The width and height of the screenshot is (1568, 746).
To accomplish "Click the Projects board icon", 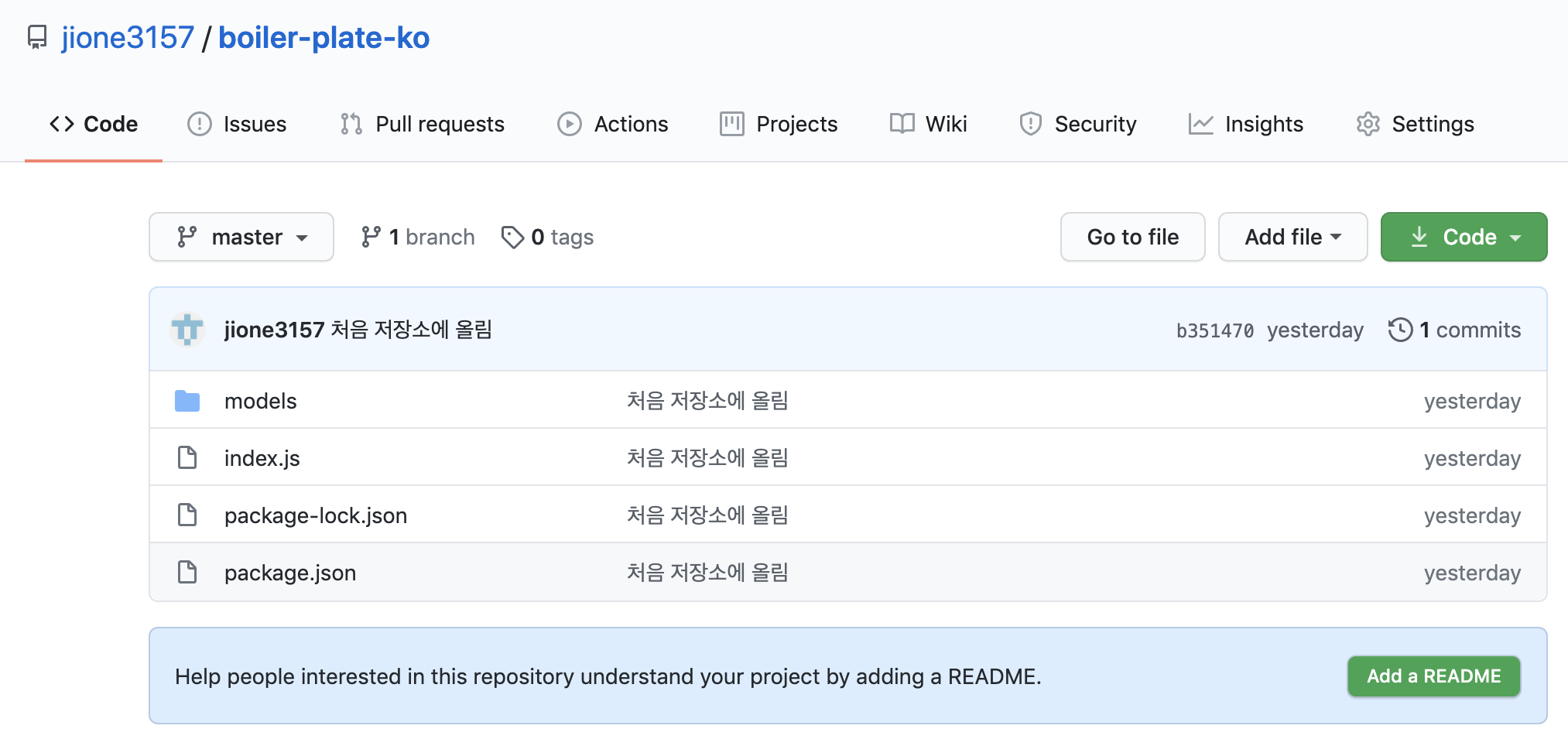I will pos(732,124).
